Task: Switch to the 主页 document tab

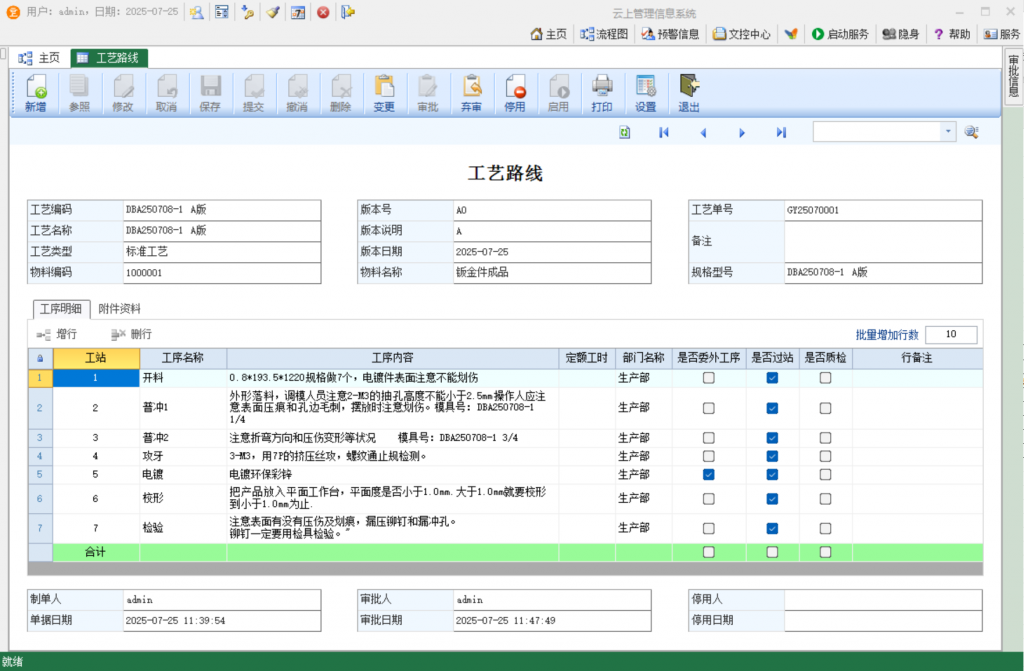Action: tap(40, 58)
